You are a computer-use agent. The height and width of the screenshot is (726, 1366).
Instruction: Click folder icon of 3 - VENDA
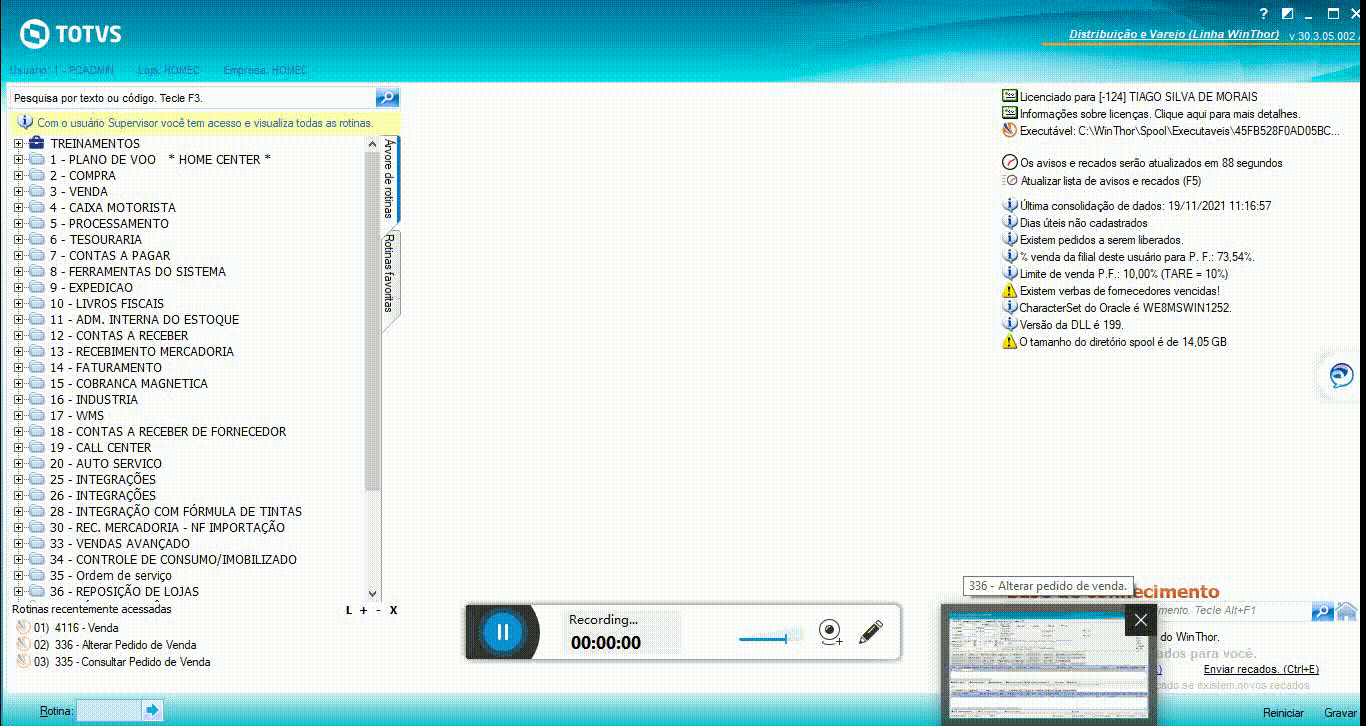(37, 191)
